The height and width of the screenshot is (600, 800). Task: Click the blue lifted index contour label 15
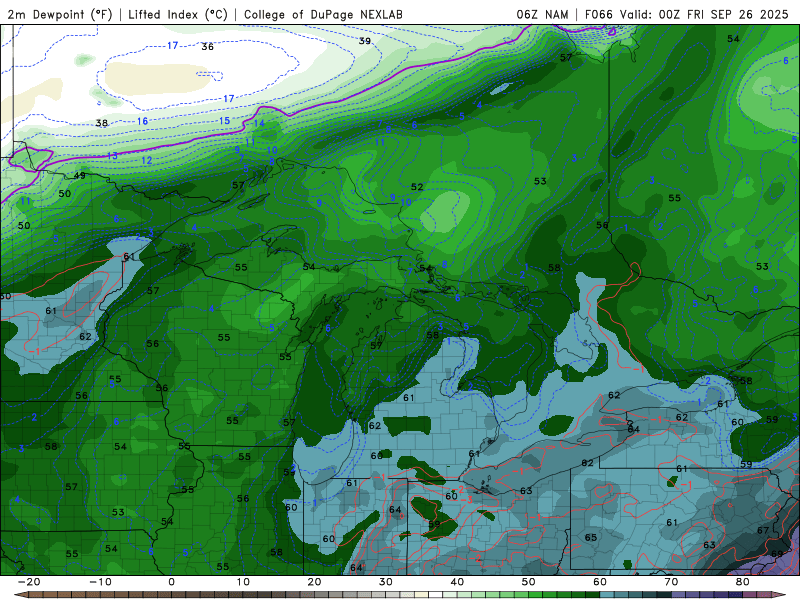point(224,121)
